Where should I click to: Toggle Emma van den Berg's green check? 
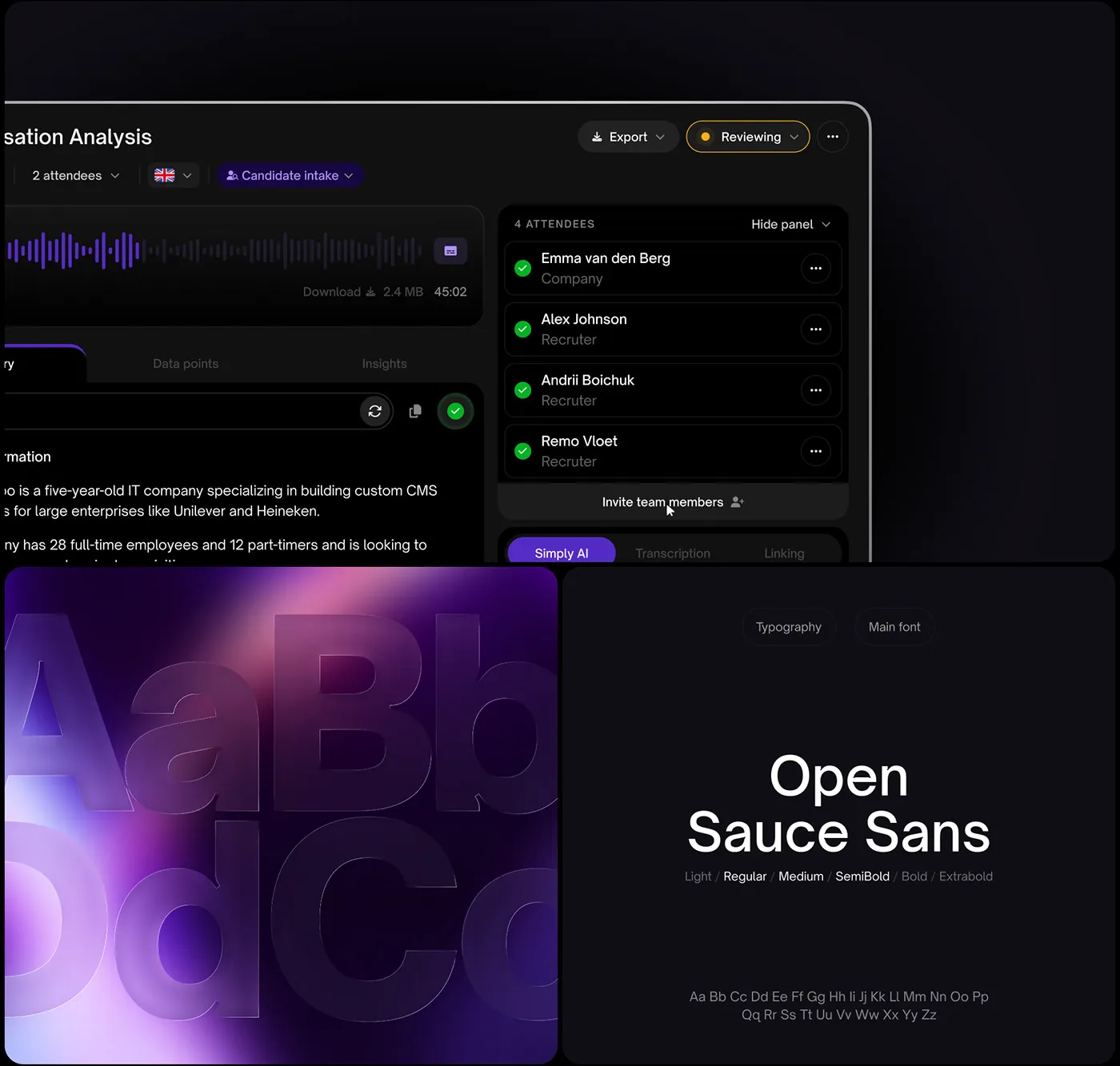(523, 269)
